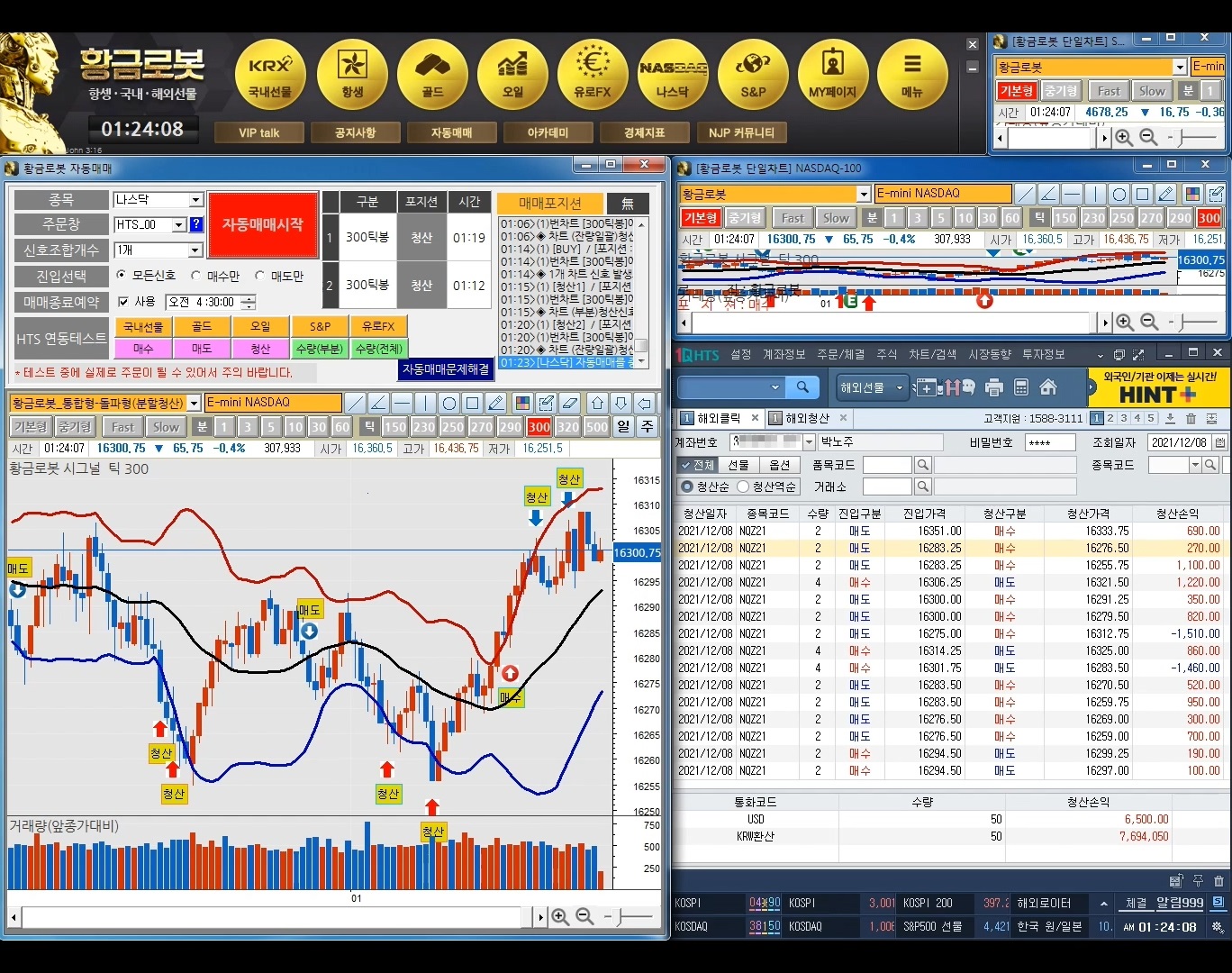Screen dimensions: 1232x973
Task: Open 주문창 HTS_00 dropdown
Action: click(x=178, y=224)
